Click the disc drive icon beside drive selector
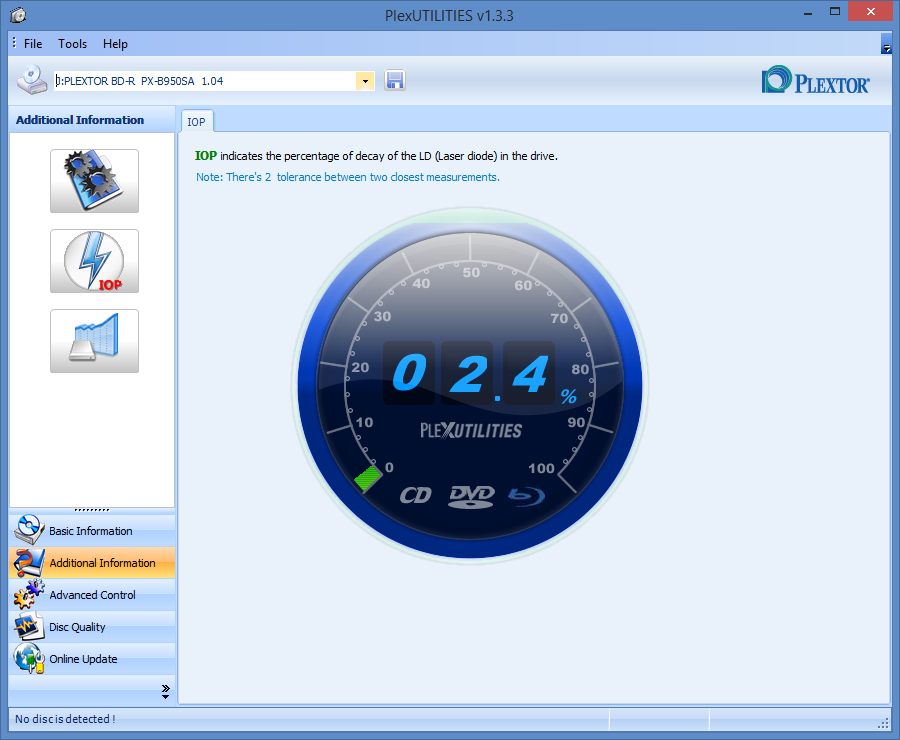The image size is (900, 740). (x=32, y=80)
